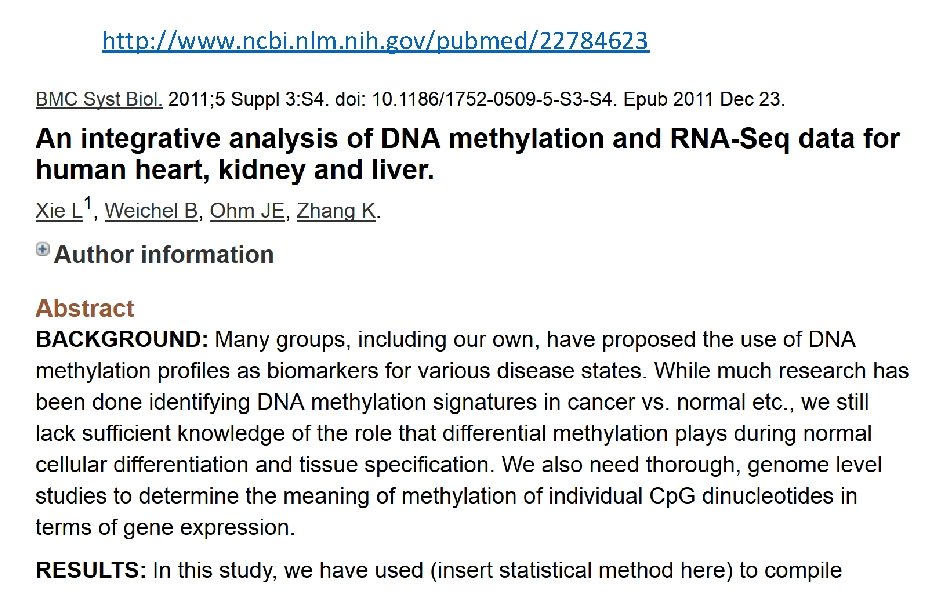Viewport: 936px width, 612px height.
Task: Click the superscript 1 affiliation marker
Action: (x=88, y=204)
